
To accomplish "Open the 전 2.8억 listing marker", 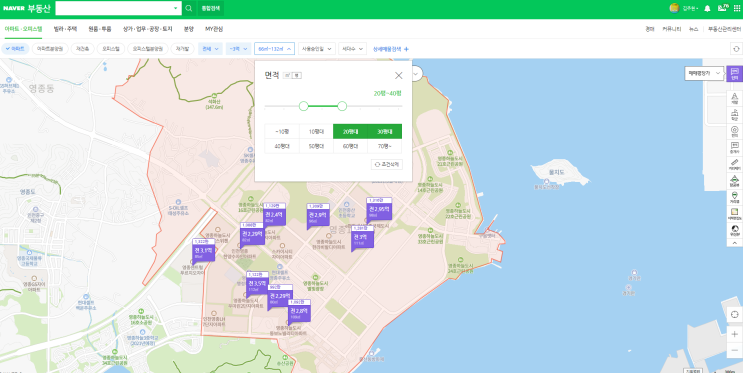I will (x=299, y=311).
